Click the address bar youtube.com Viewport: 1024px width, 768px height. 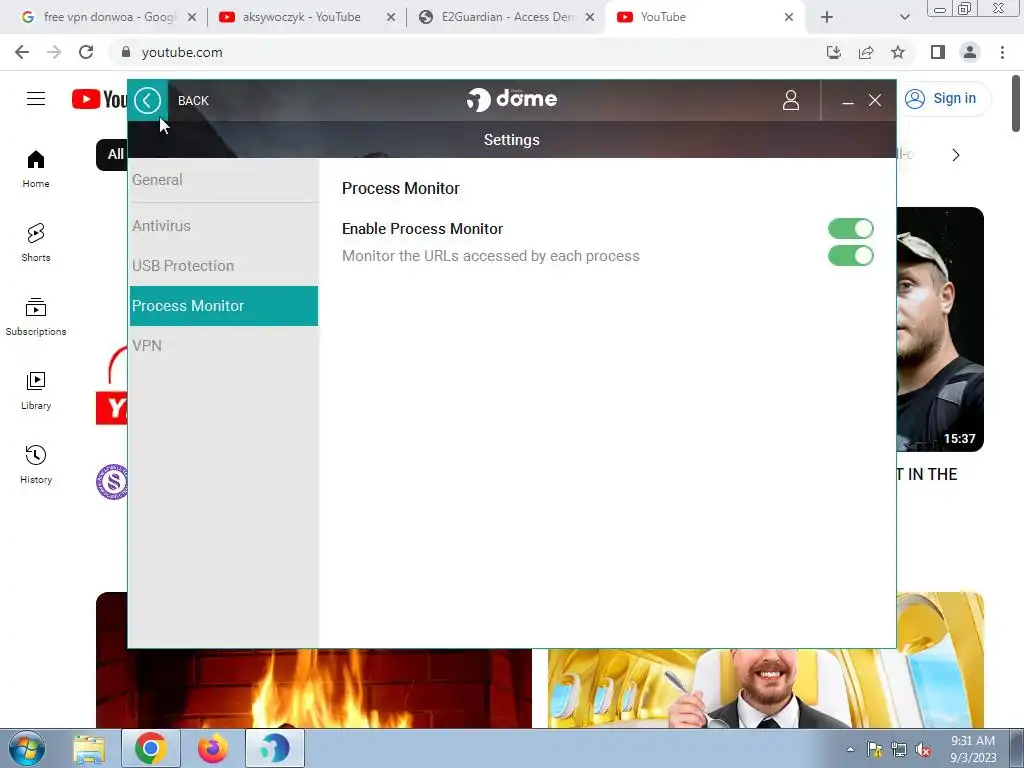coord(182,52)
